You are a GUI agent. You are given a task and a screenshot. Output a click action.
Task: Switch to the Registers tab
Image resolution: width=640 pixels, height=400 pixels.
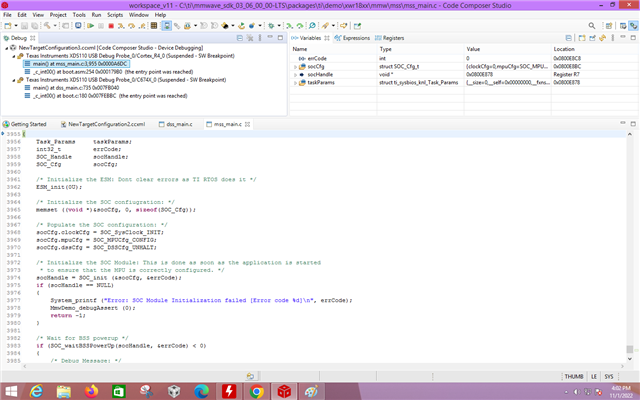click(x=389, y=38)
